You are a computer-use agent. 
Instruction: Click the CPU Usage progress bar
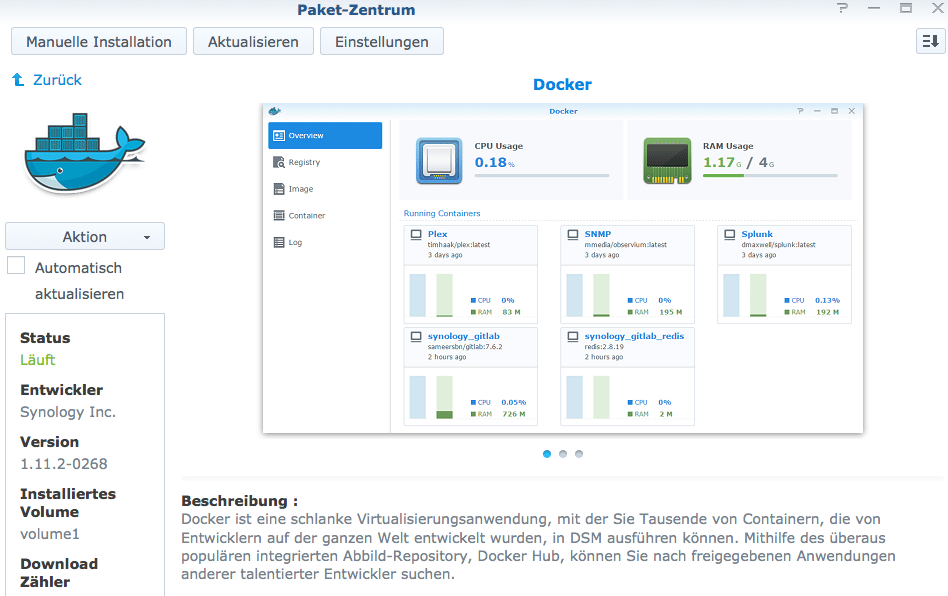[x=542, y=175]
